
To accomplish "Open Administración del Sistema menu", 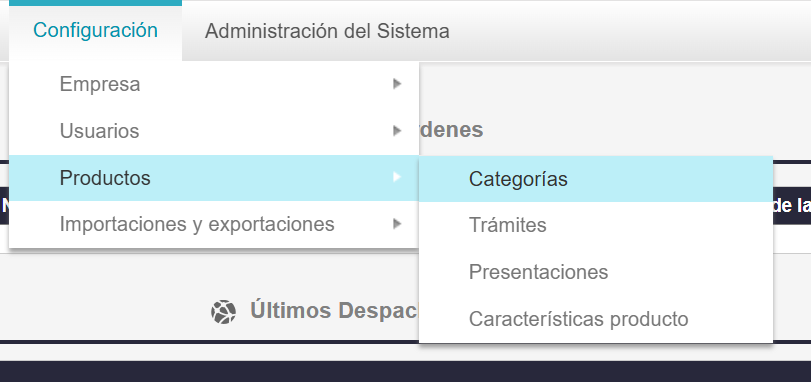I will [327, 31].
